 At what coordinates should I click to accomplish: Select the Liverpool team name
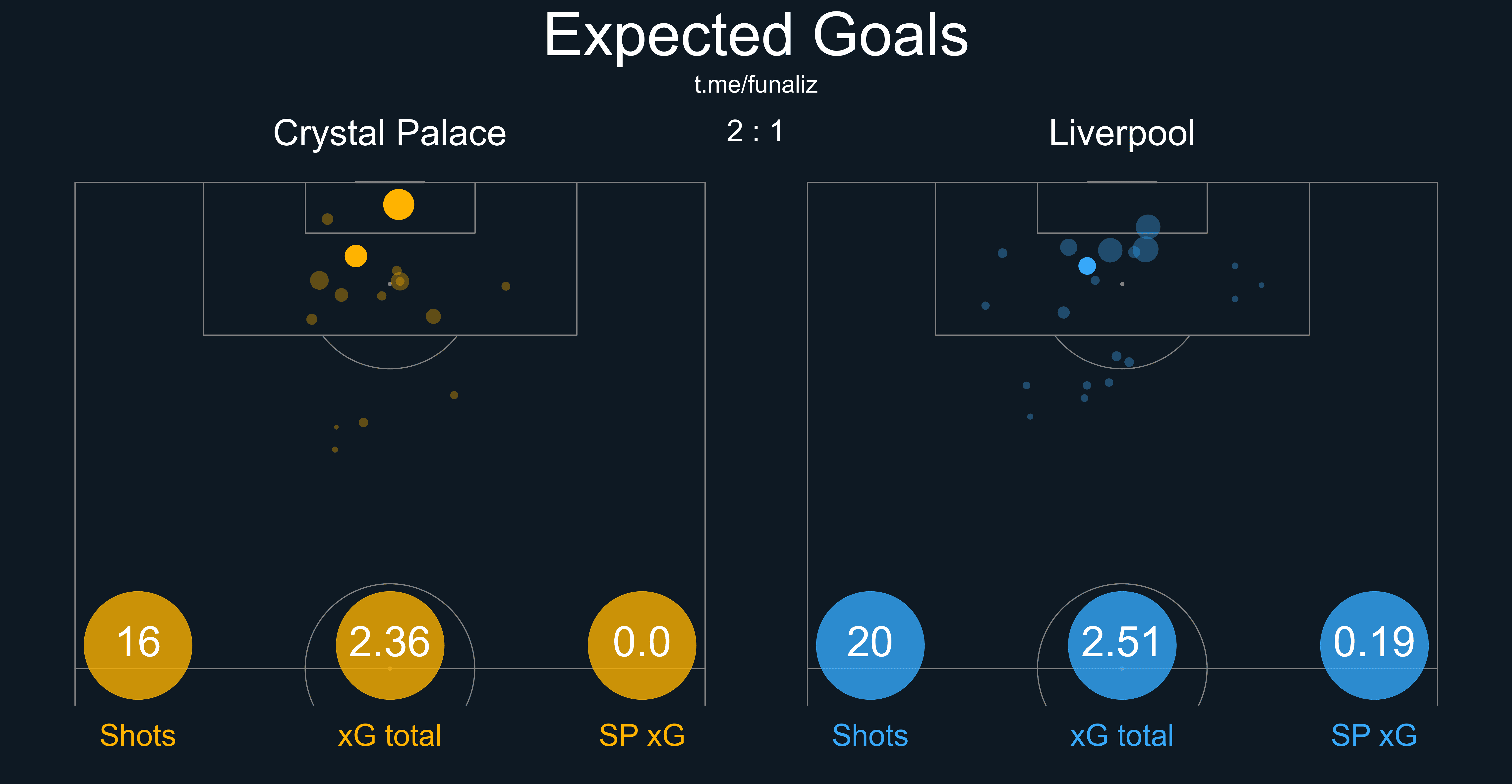(1122, 133)
